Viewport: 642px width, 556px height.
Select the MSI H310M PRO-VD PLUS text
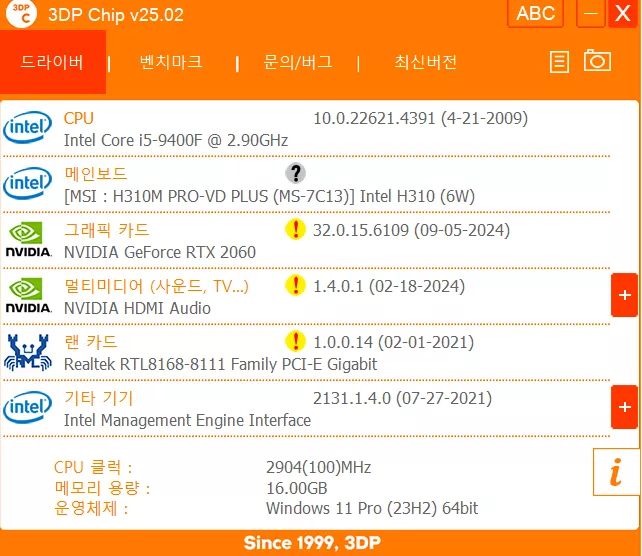pos(269,196)
